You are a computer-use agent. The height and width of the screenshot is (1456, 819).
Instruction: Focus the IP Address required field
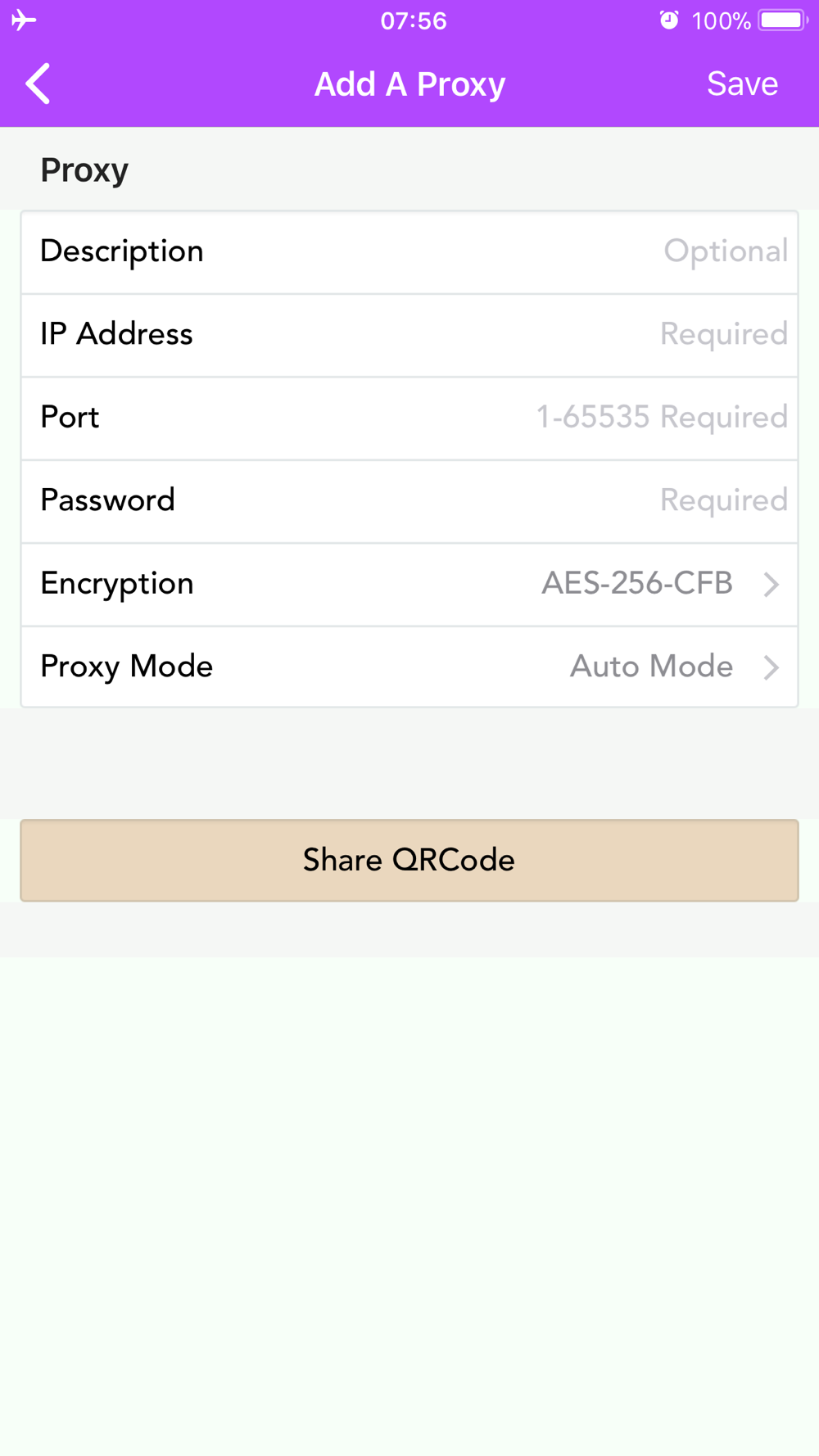point(409,335)
